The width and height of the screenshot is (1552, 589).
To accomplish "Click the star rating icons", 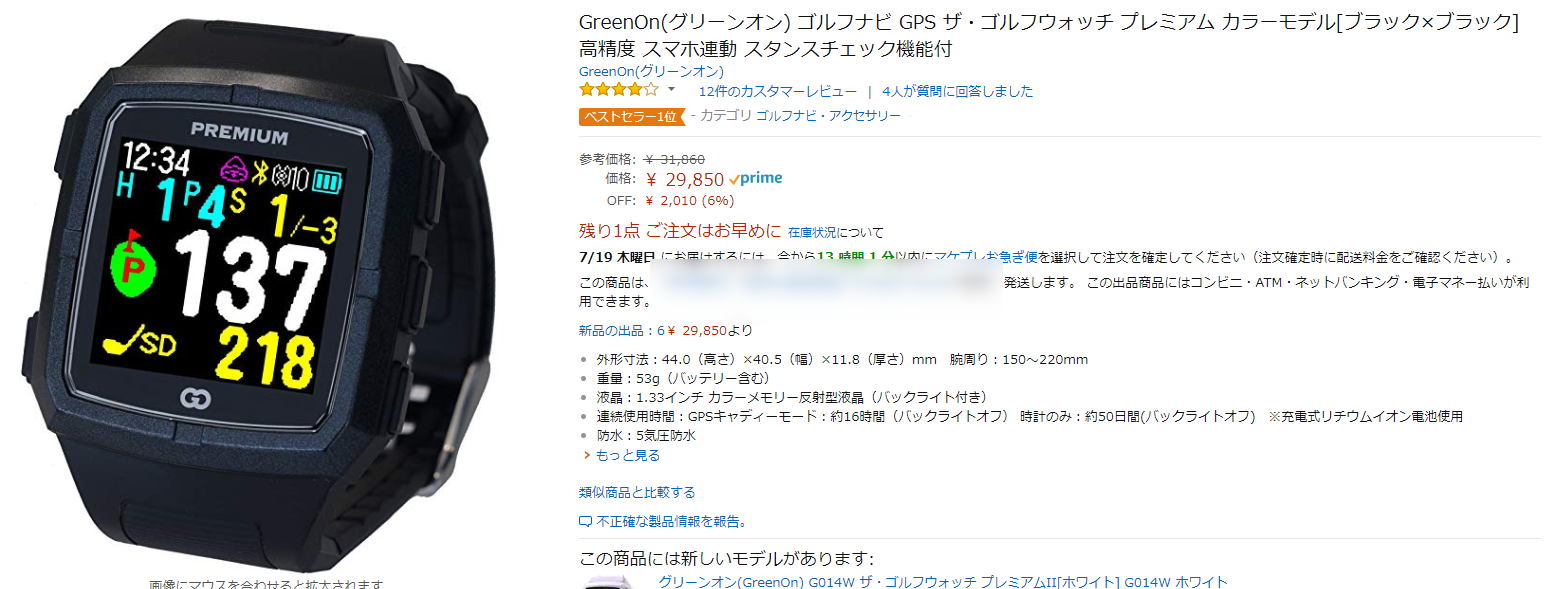I will coord(619,90).
